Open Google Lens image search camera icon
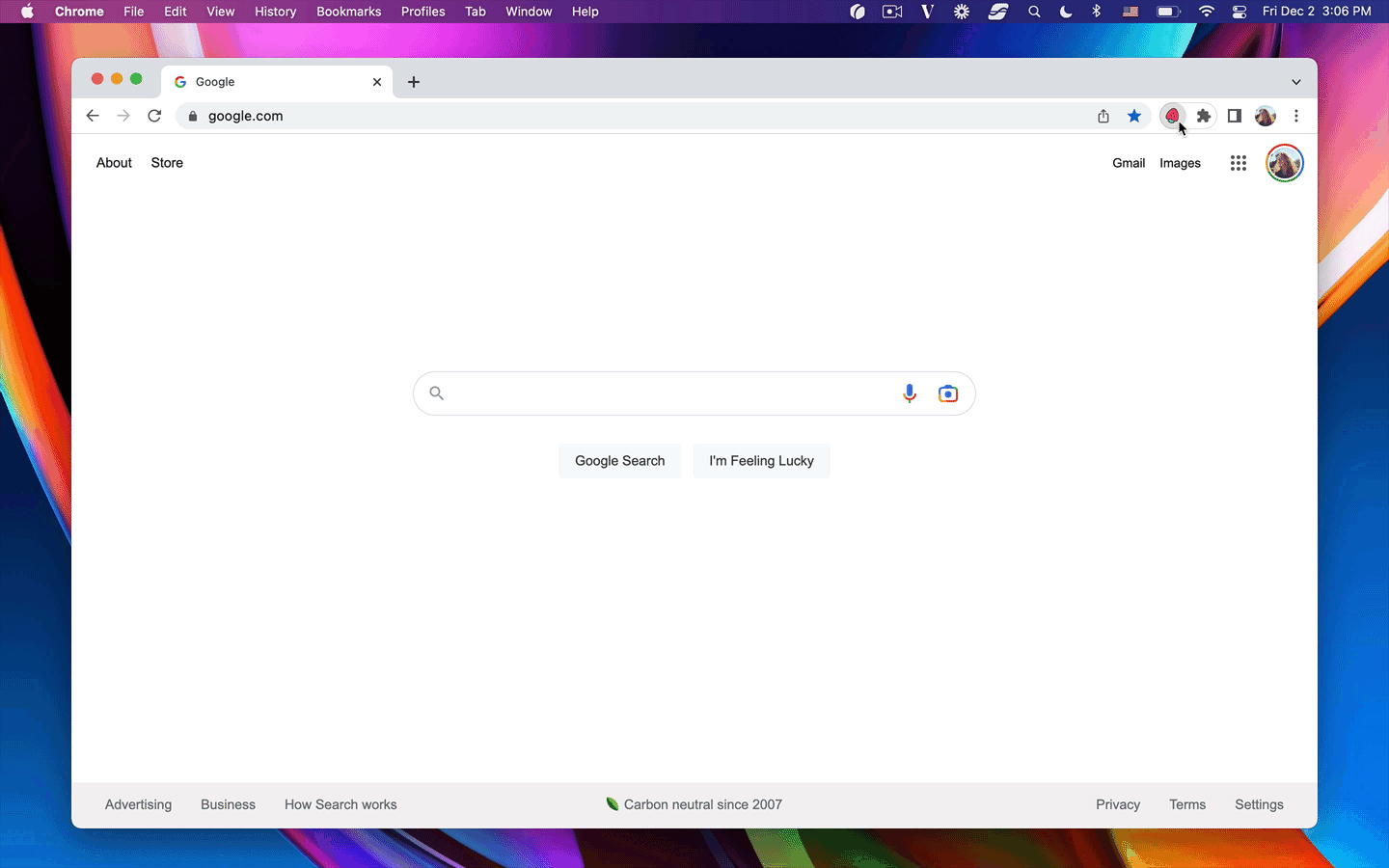The height and width of the screenshot is (868, 1389). tap(948, 393)
